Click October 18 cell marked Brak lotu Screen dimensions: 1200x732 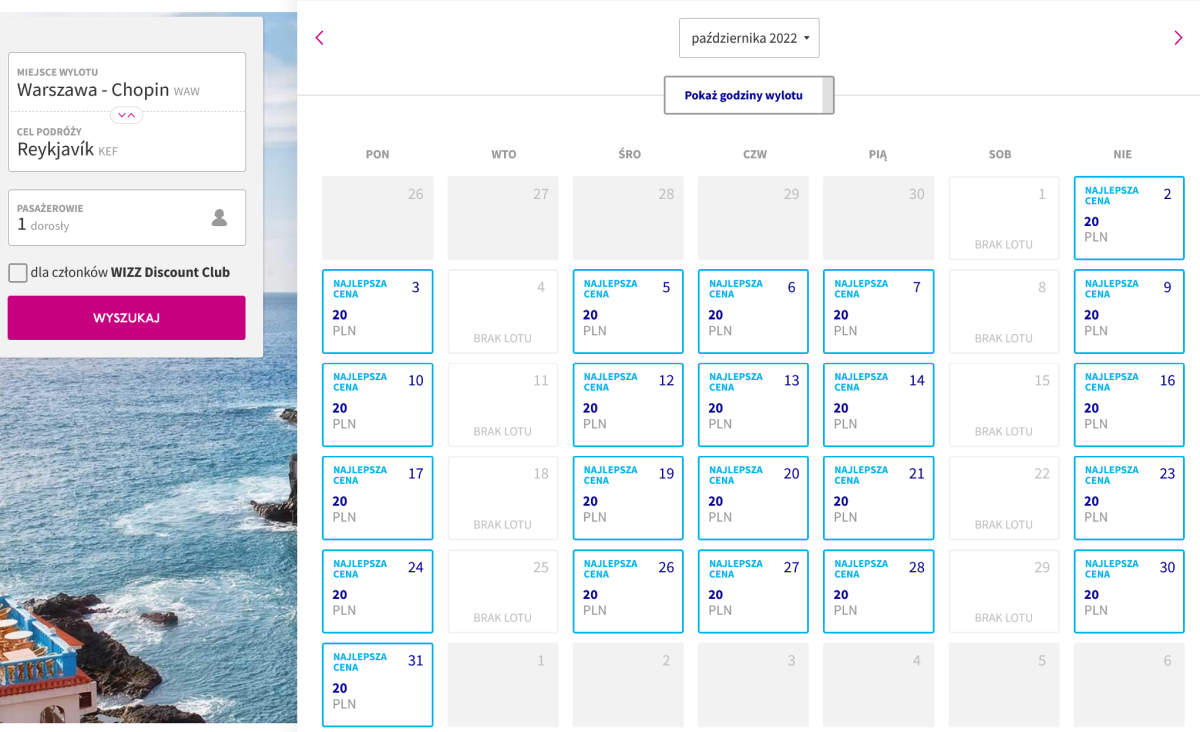503,498
